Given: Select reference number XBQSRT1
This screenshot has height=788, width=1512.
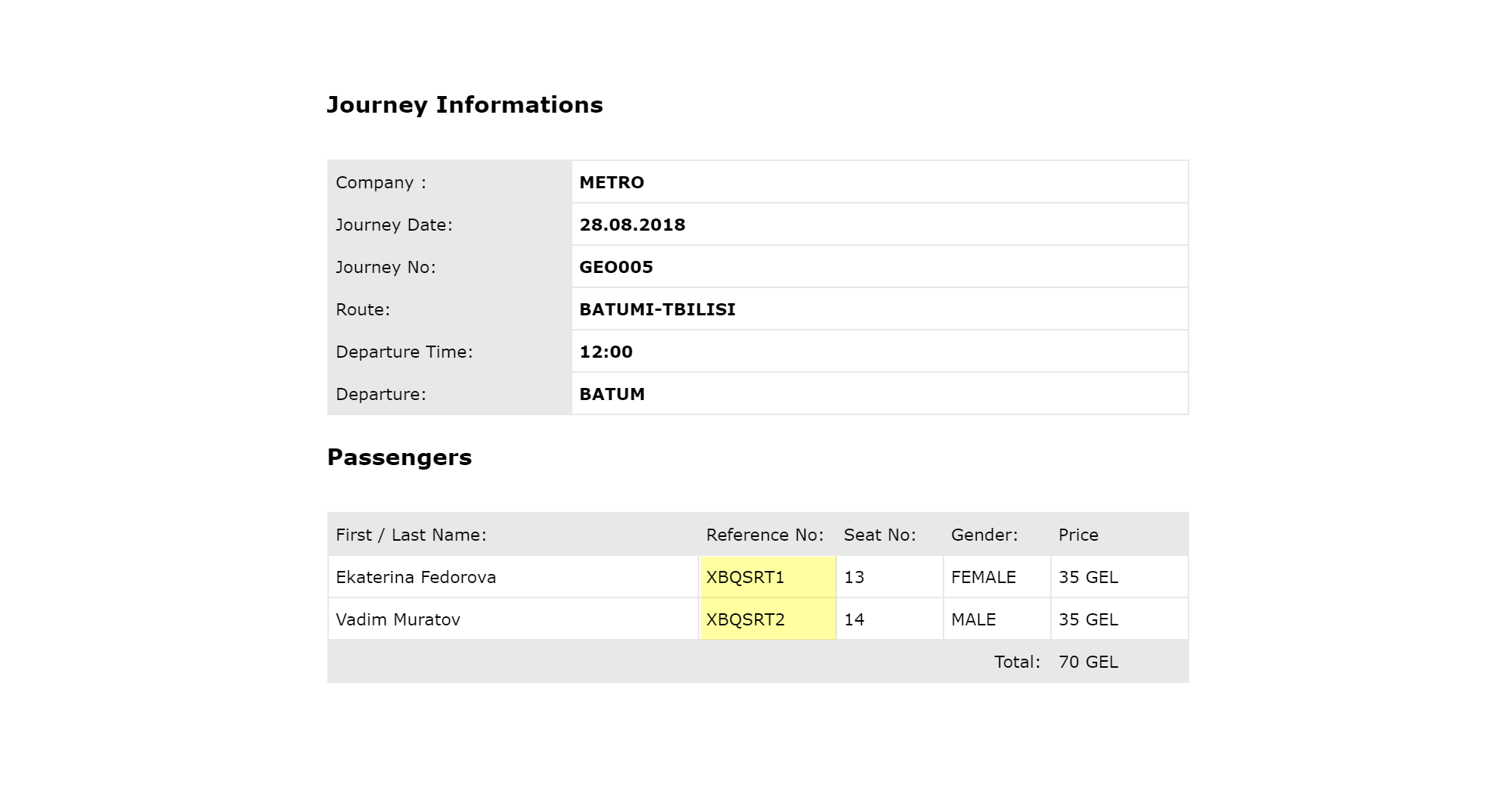Looking at the screenshot, I should coord(745,577).
